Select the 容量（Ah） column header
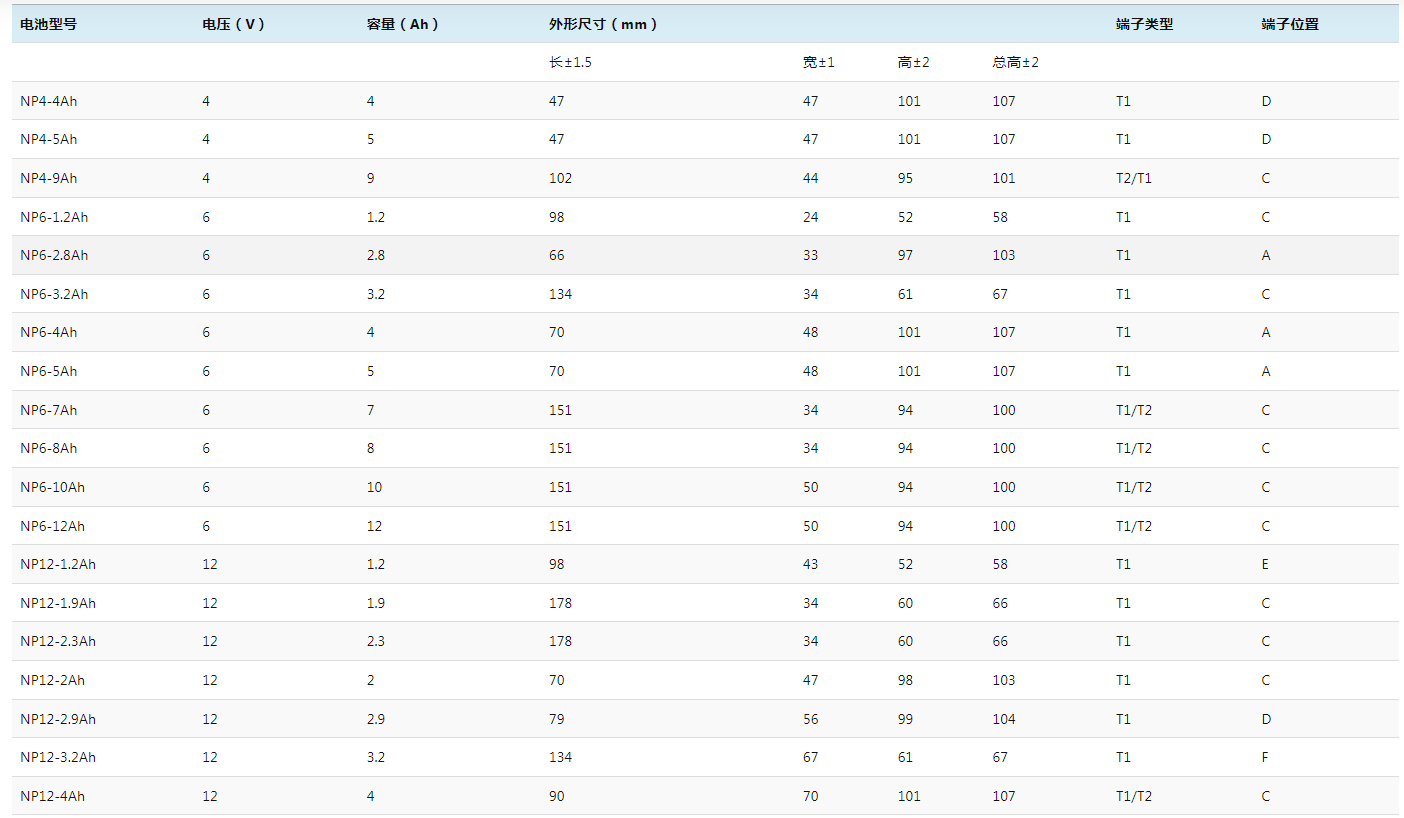 click(403, 24)
